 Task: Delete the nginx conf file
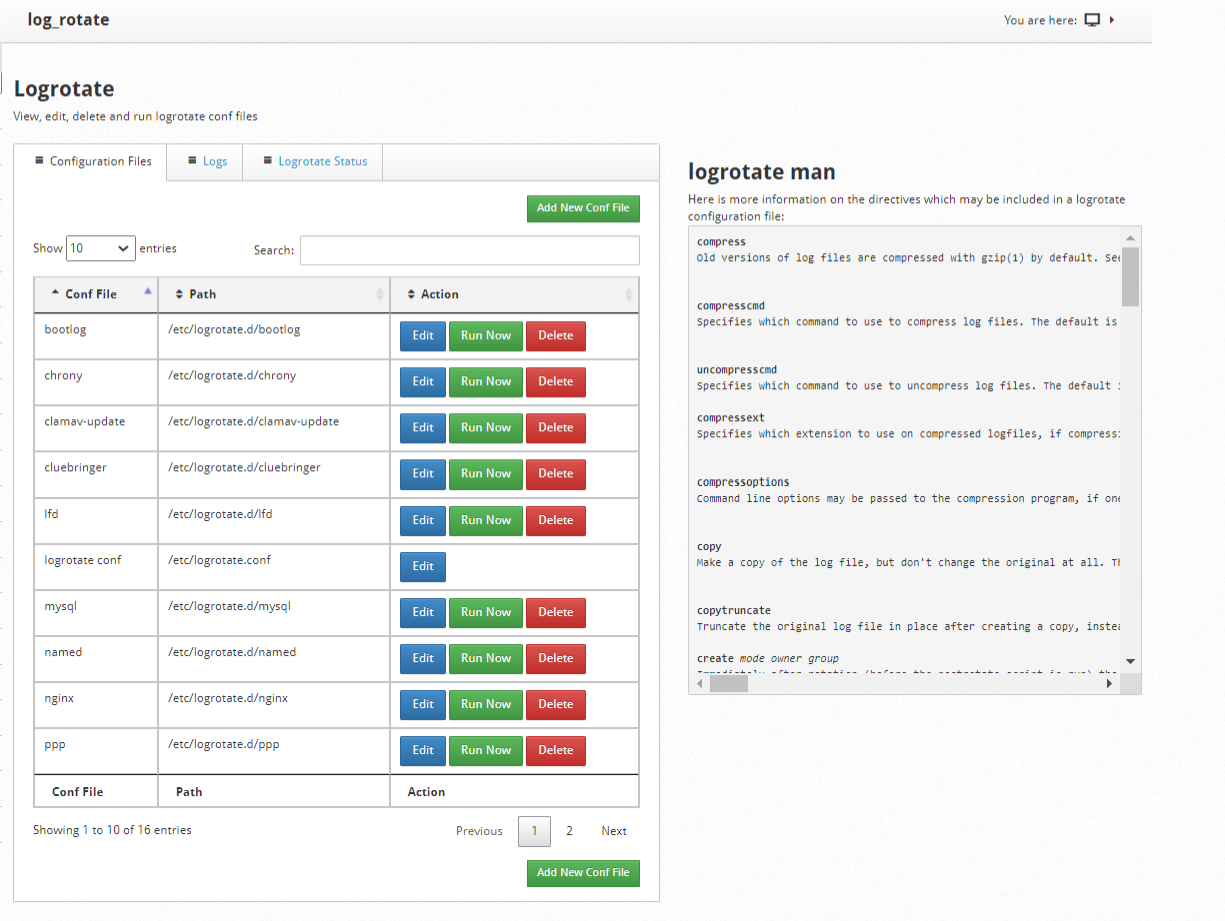[556, 704]
